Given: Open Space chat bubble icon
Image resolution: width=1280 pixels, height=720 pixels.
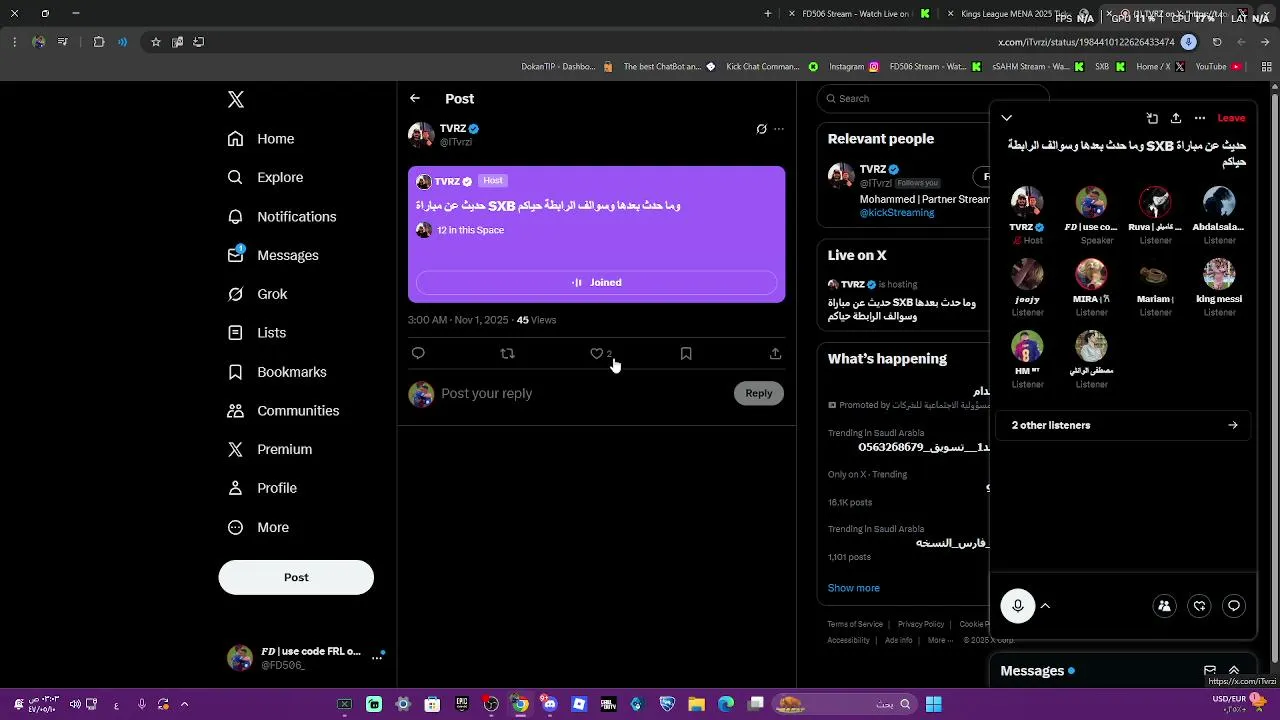Looking at the screenshot, I should click(x=1234, y=605).
